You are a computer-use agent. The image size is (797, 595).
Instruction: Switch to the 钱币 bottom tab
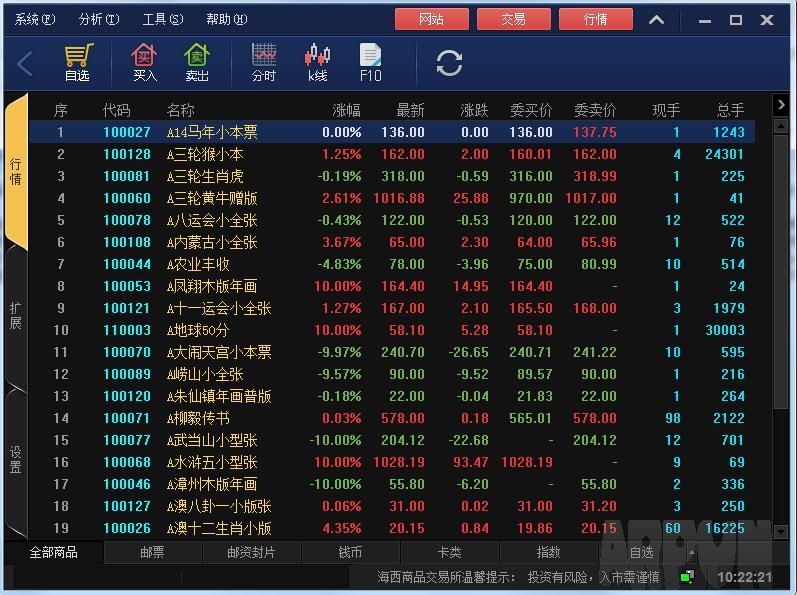click(x=350, y=552)
